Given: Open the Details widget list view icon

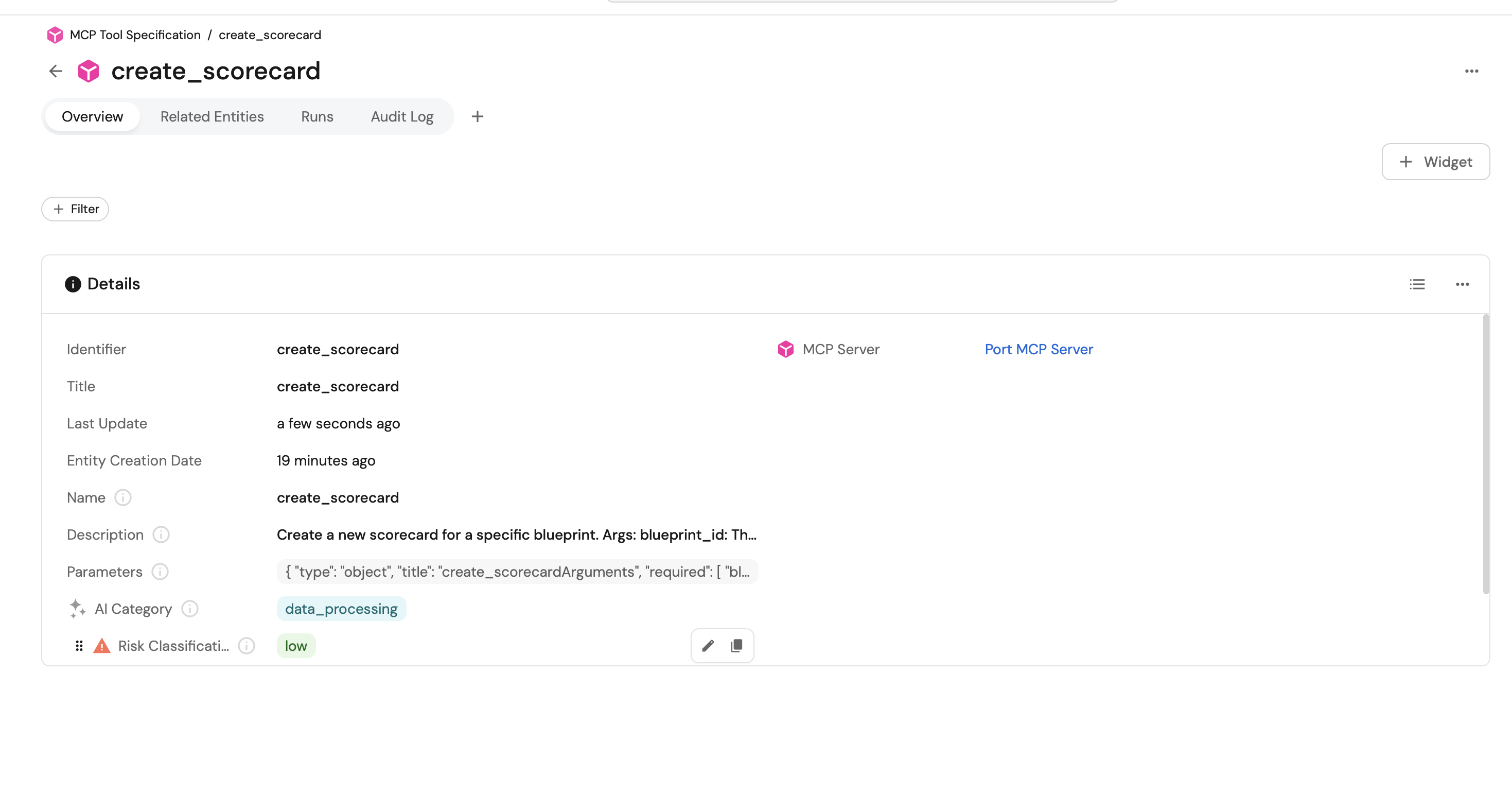Looking at the screenshot, I should 1417,284.
